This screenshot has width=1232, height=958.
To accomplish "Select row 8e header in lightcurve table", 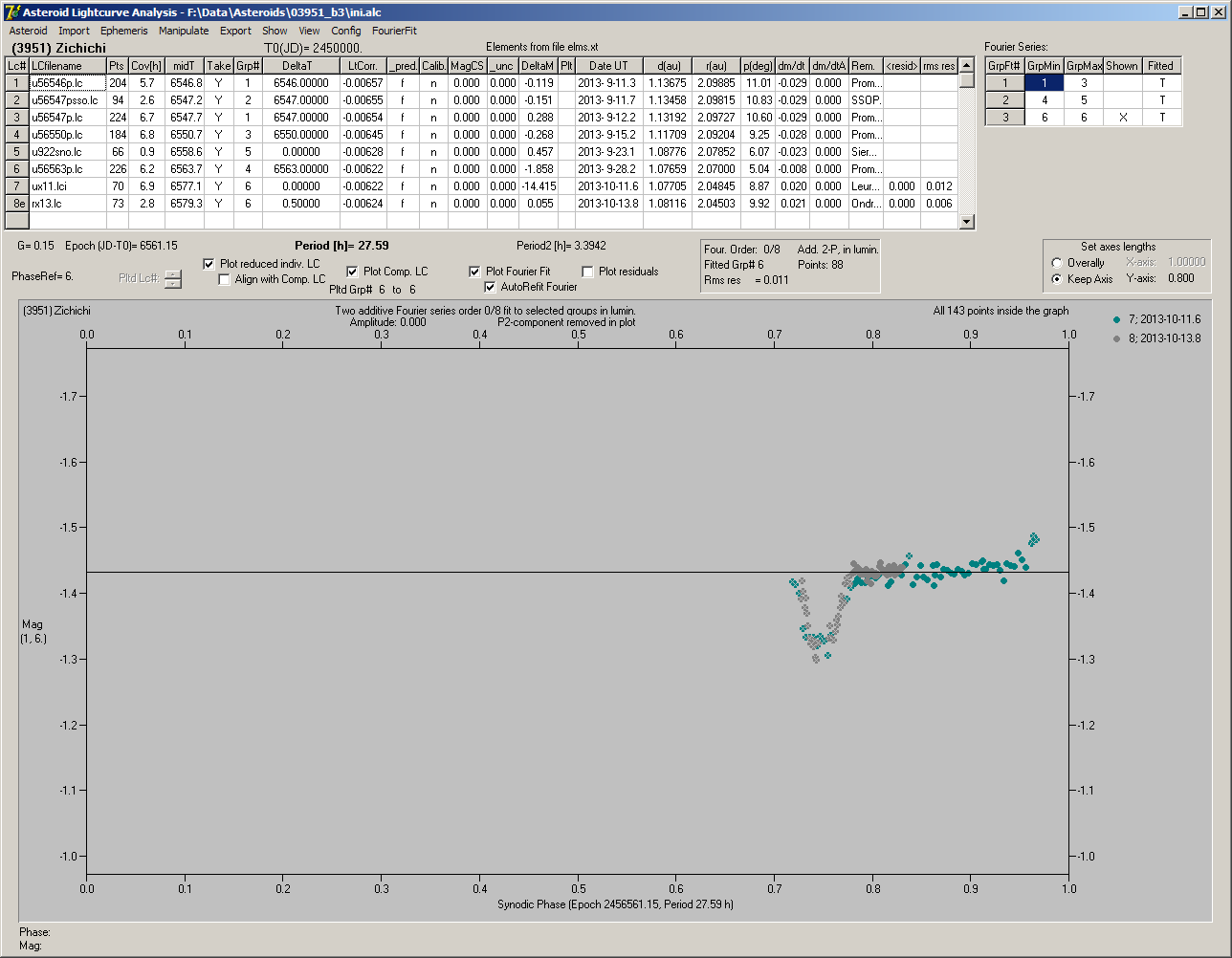I will tap(17, 204).
